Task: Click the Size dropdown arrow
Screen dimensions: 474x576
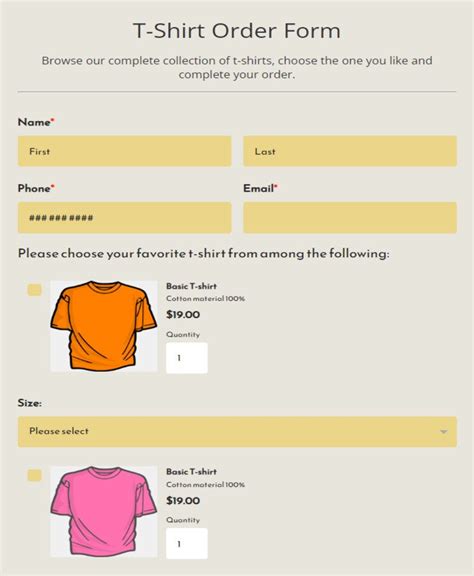Action: pos(444,432)
